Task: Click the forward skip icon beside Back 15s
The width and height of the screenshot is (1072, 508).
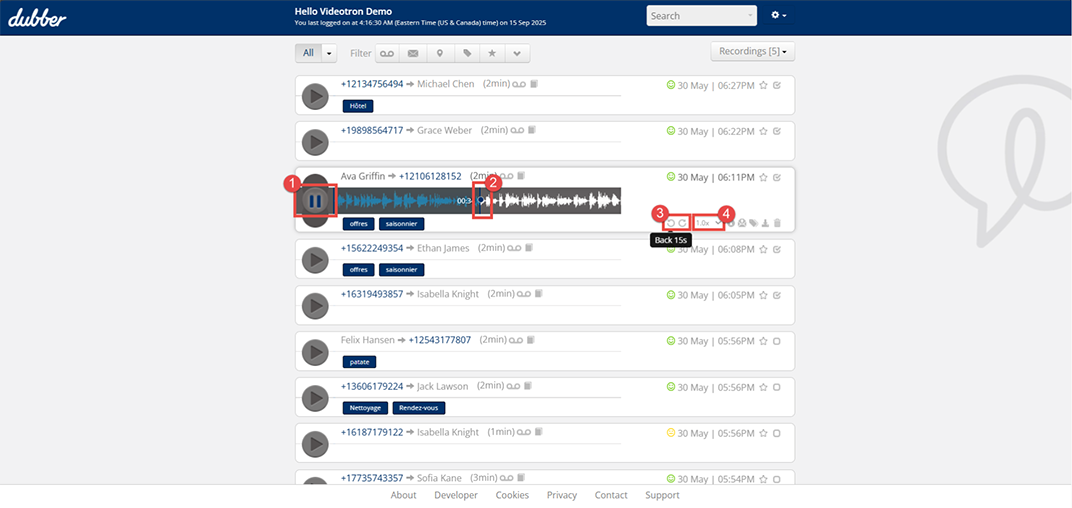Action: pos(683,223)
